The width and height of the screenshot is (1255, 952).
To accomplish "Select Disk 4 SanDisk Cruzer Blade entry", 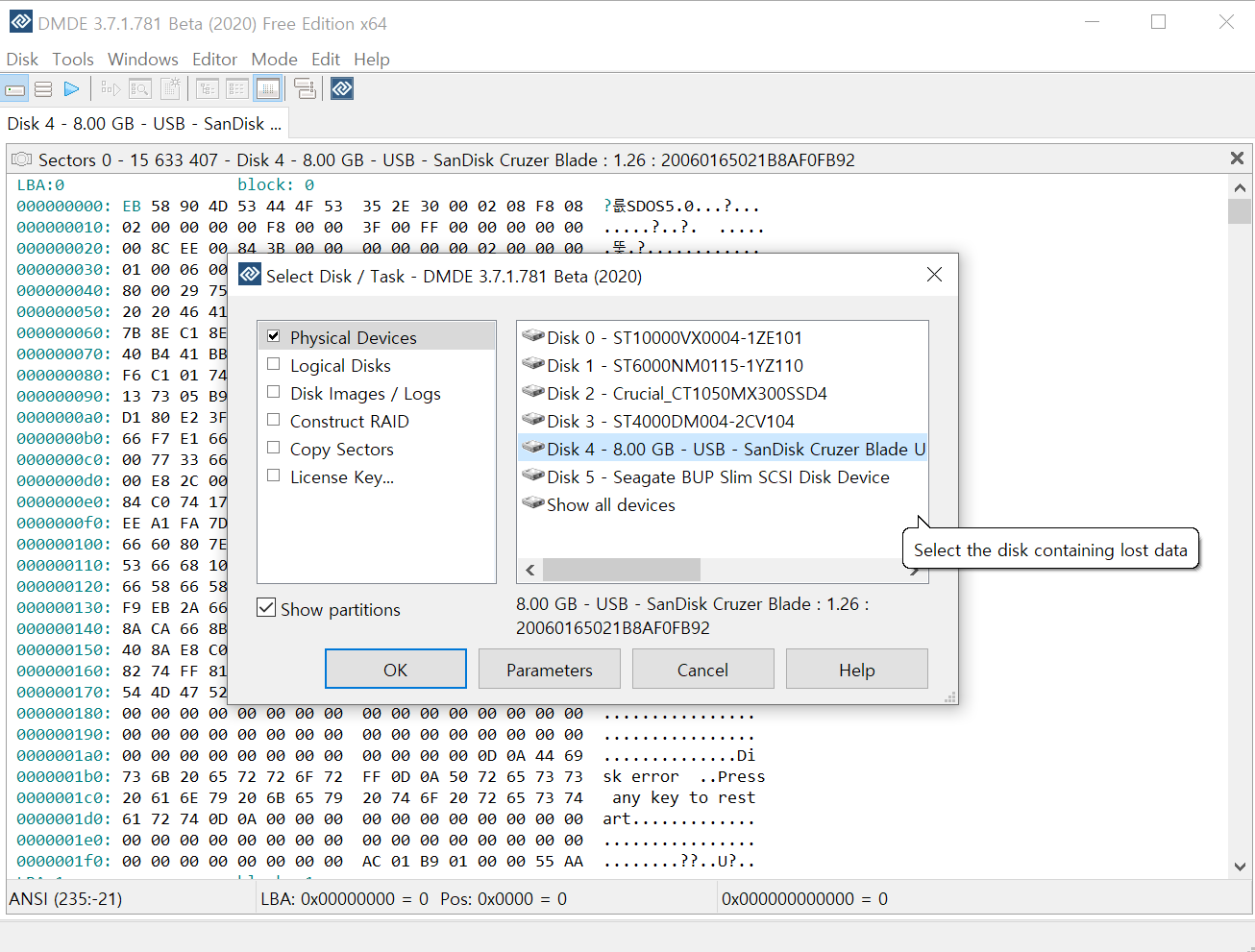I will coord(723,449).
